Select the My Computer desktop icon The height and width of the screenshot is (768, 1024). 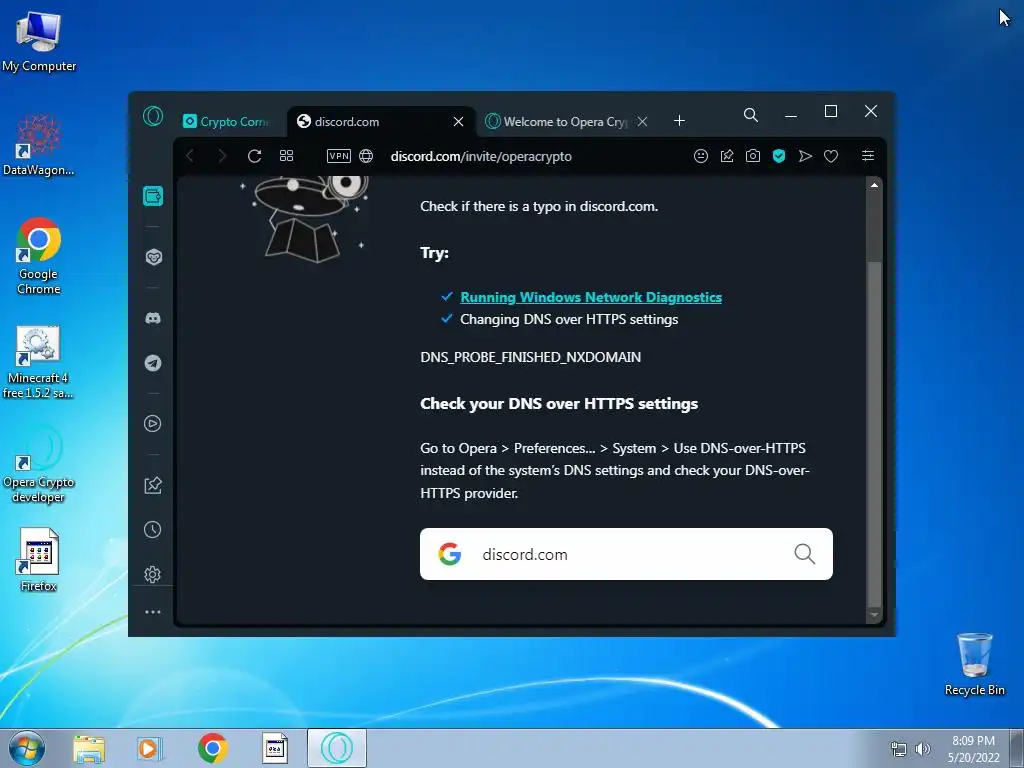coord(39,41)
